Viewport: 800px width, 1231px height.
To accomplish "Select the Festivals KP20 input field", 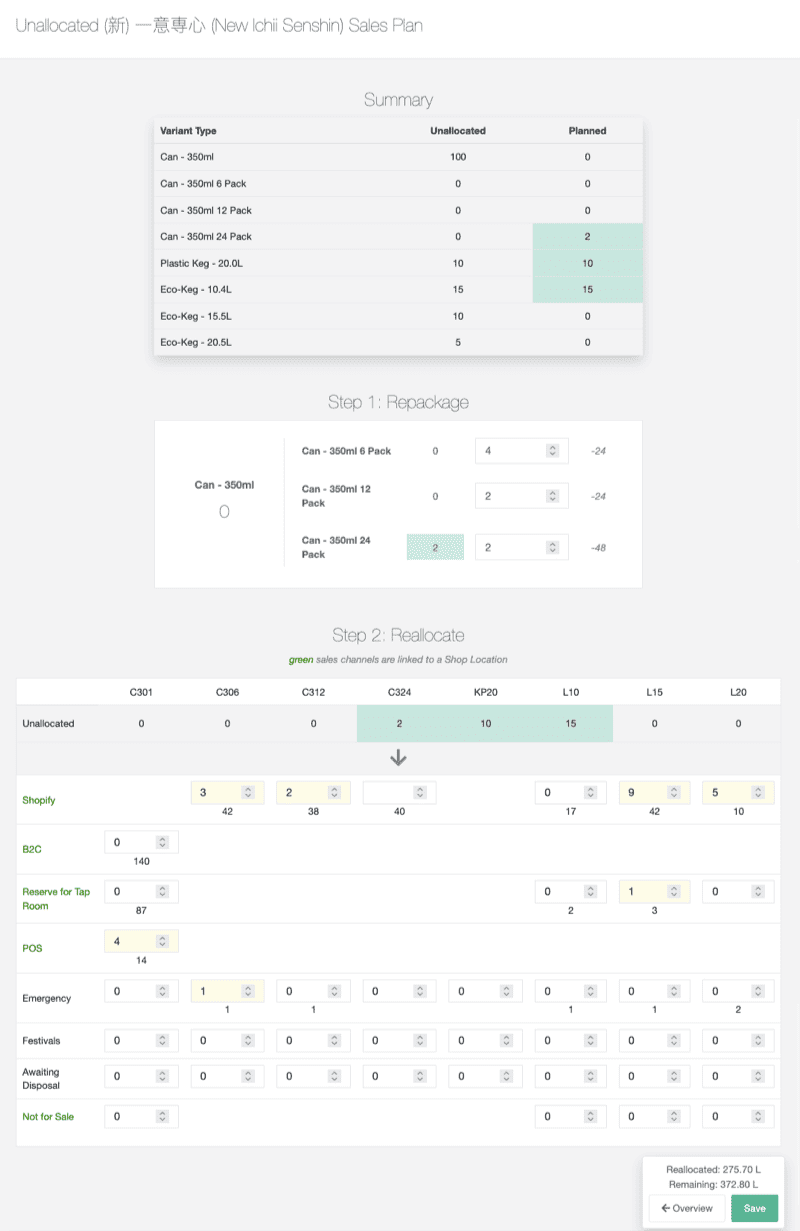I will tap(485, 1041).
